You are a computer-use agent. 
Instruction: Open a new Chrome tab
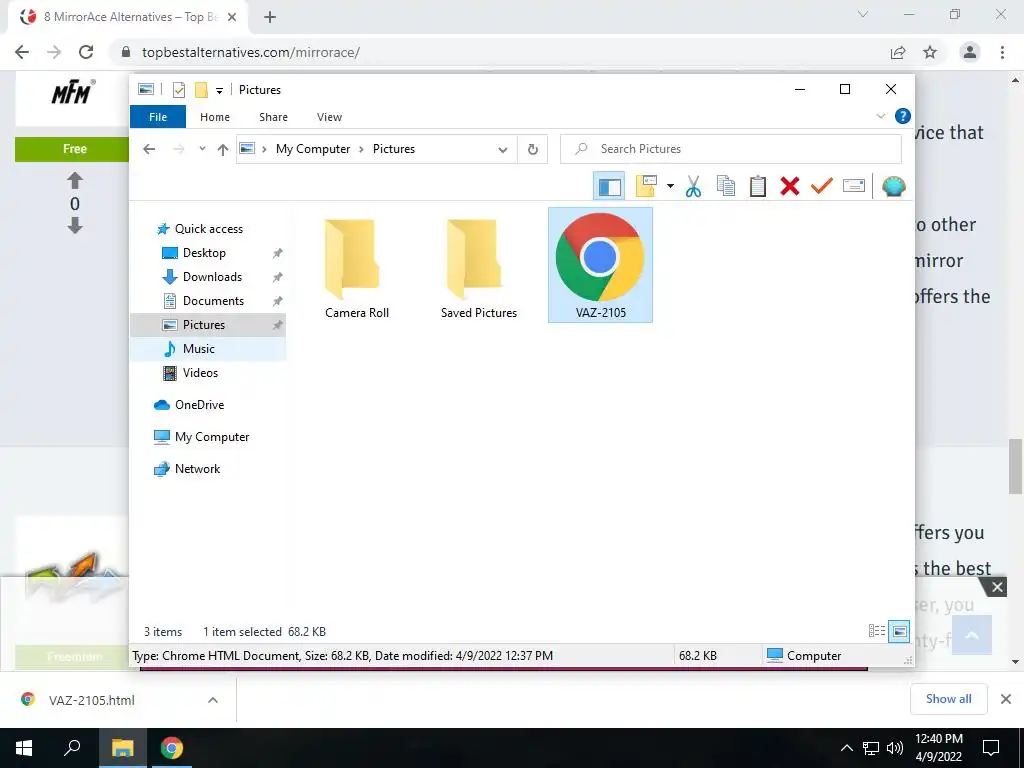270,17
